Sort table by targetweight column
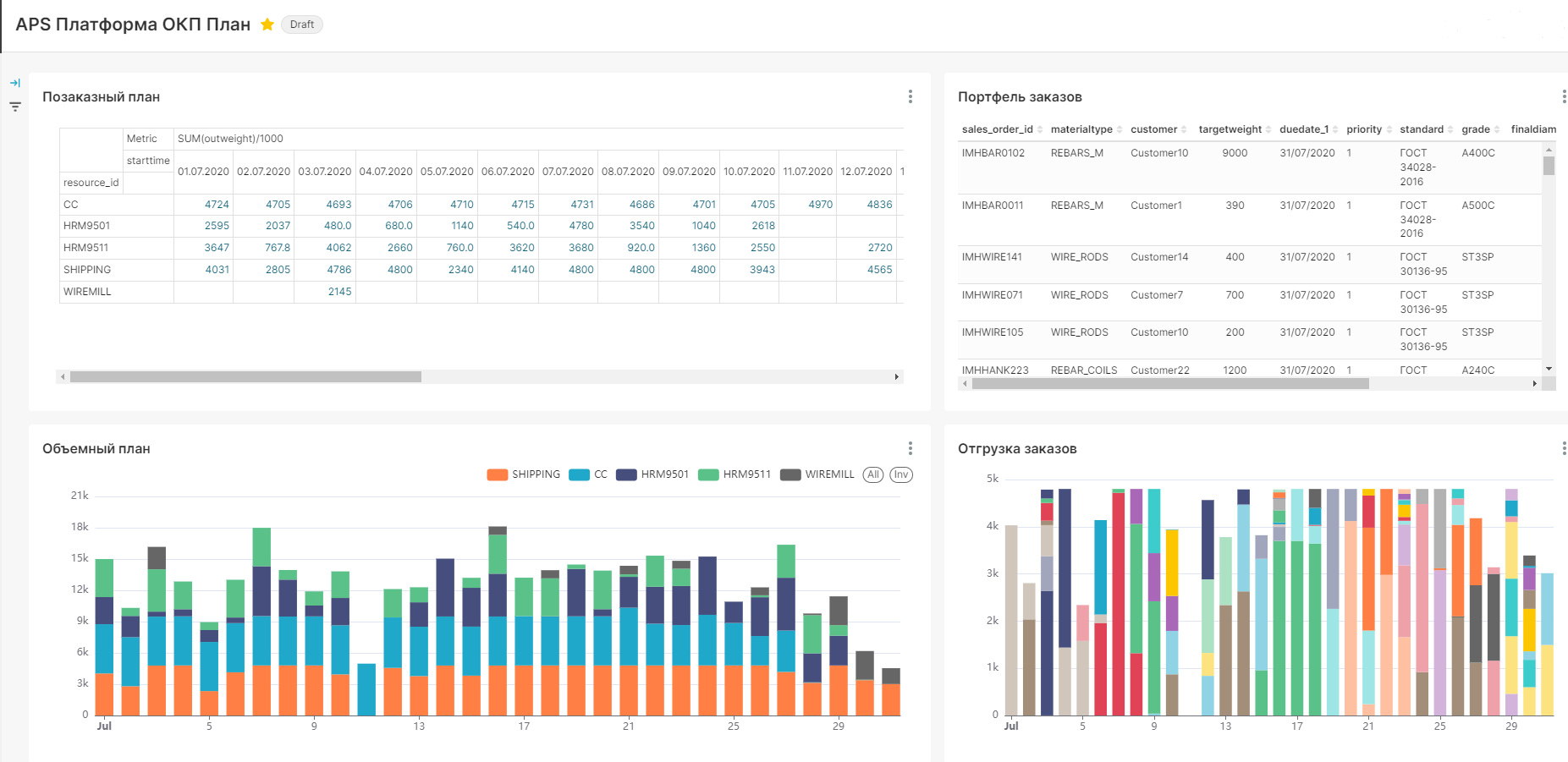1568x762 pixels. (1230, 129)
